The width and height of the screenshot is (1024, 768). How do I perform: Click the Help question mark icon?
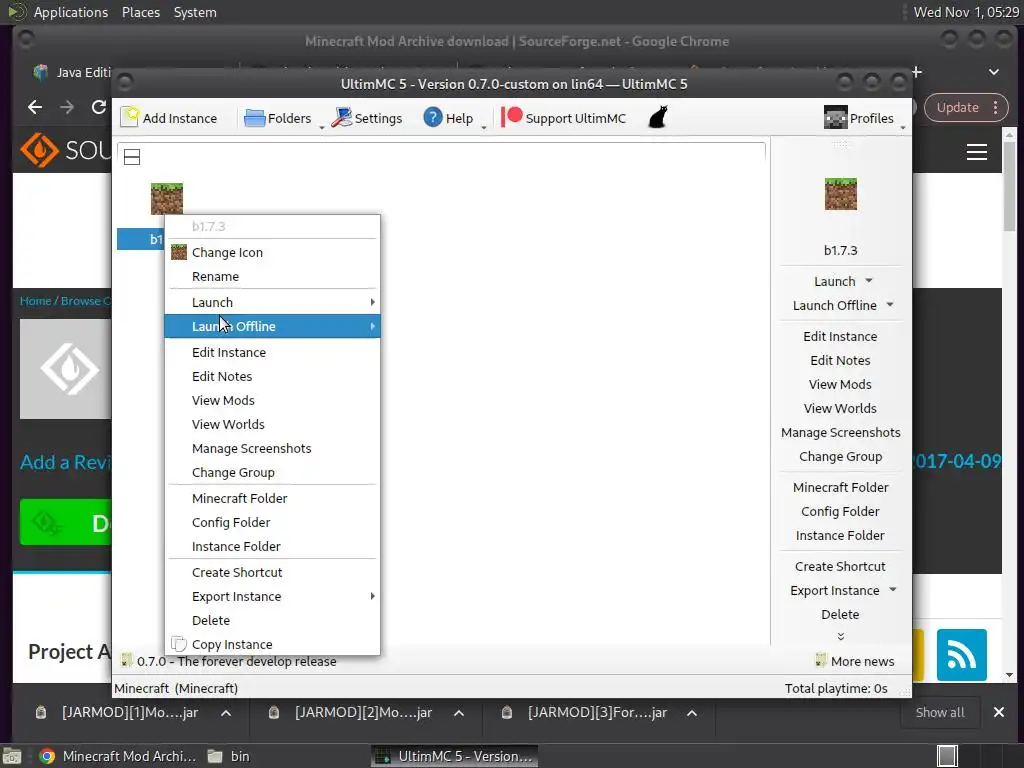(432, 118)
